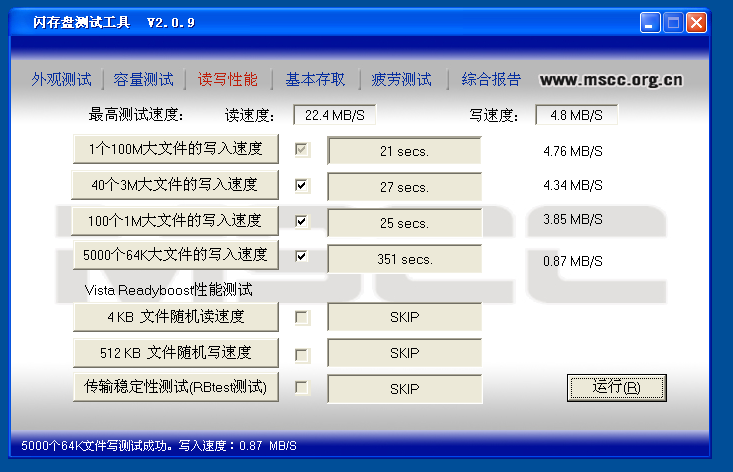733x472 pixels.
Task: Switch to the 容量测试 tab
Action: click(x=144, y=79)
